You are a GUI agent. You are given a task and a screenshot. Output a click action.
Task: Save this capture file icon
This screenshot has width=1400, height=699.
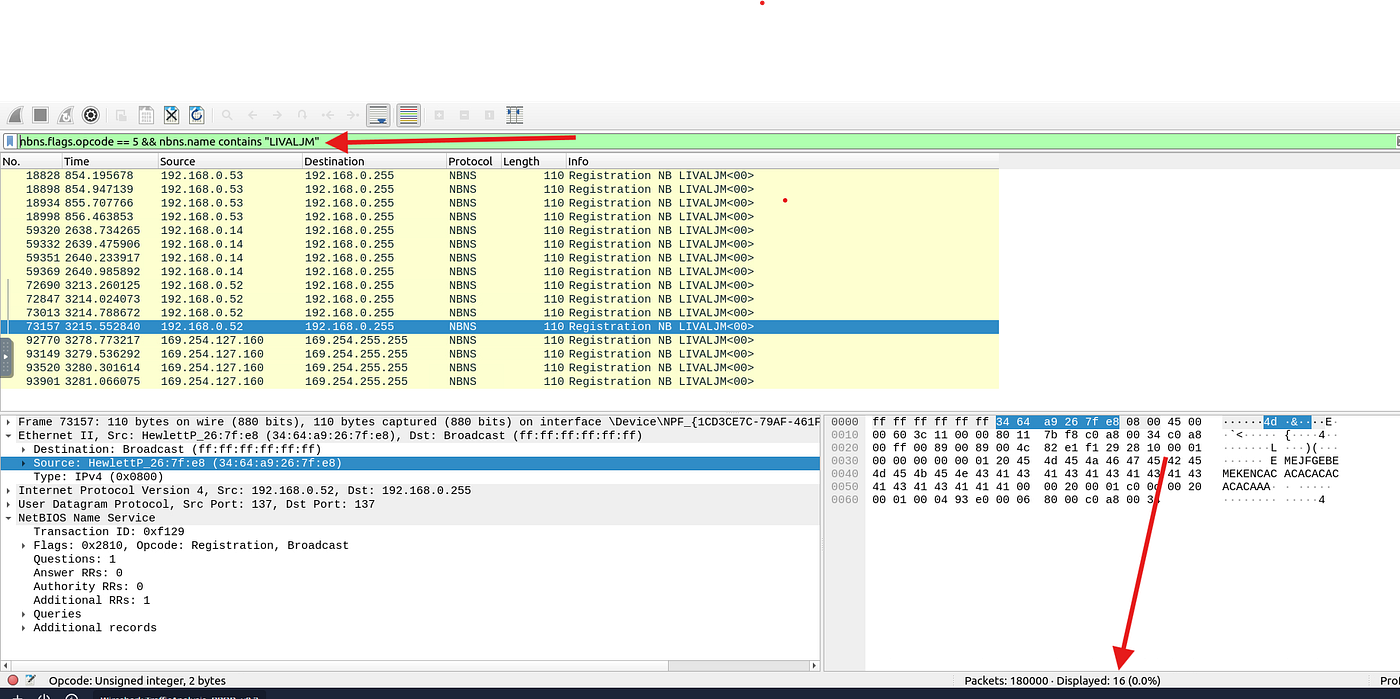tap(146, 115)
